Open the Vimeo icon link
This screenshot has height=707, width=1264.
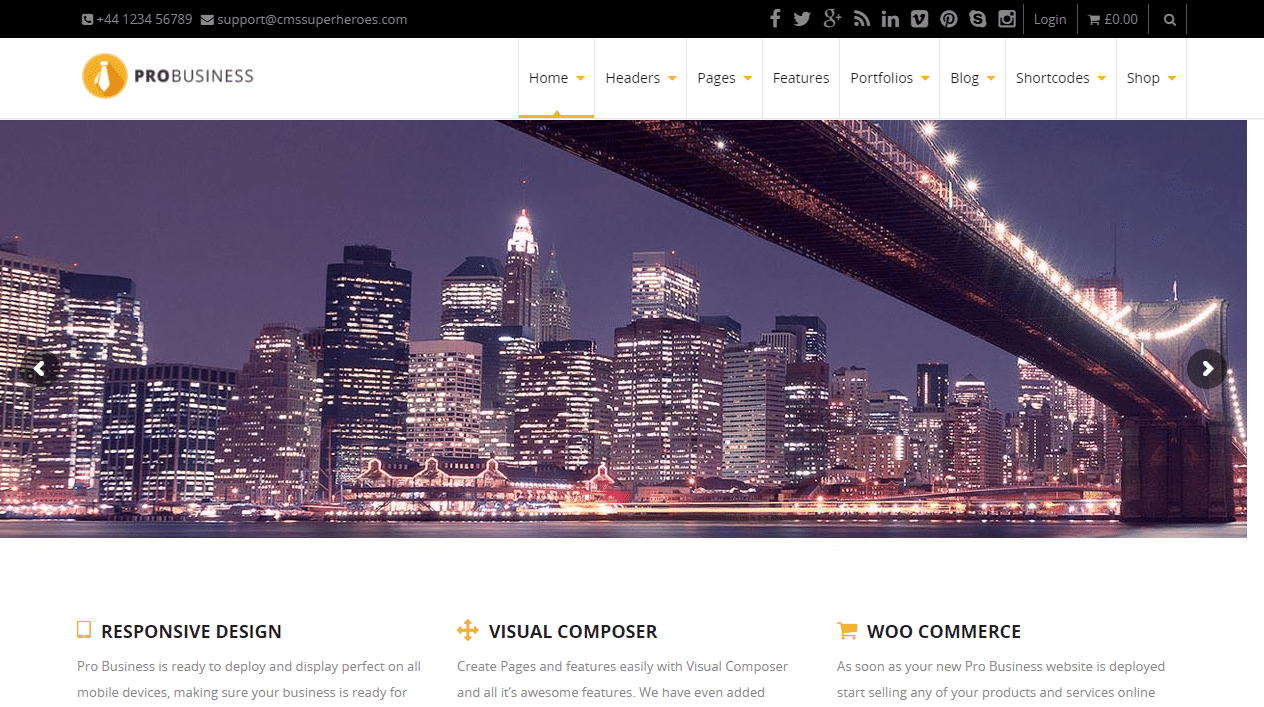tap(919, 19)
